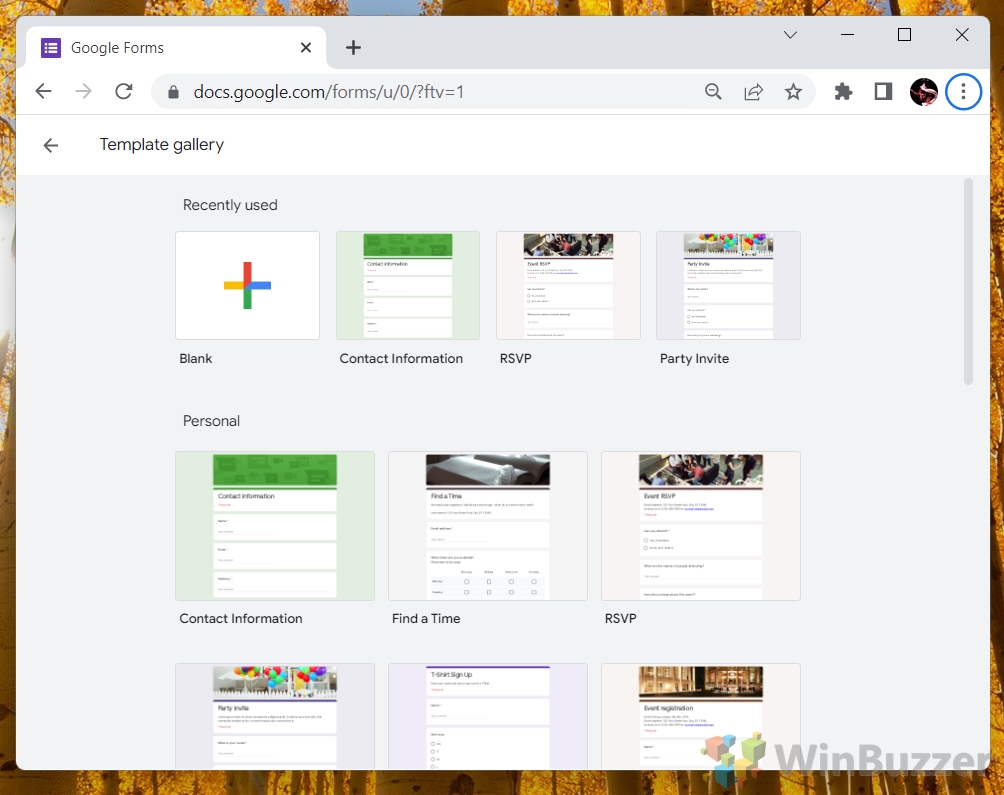Click the page scrollbar on the right
Screen dimensions: 1004x795
point(967,280)
